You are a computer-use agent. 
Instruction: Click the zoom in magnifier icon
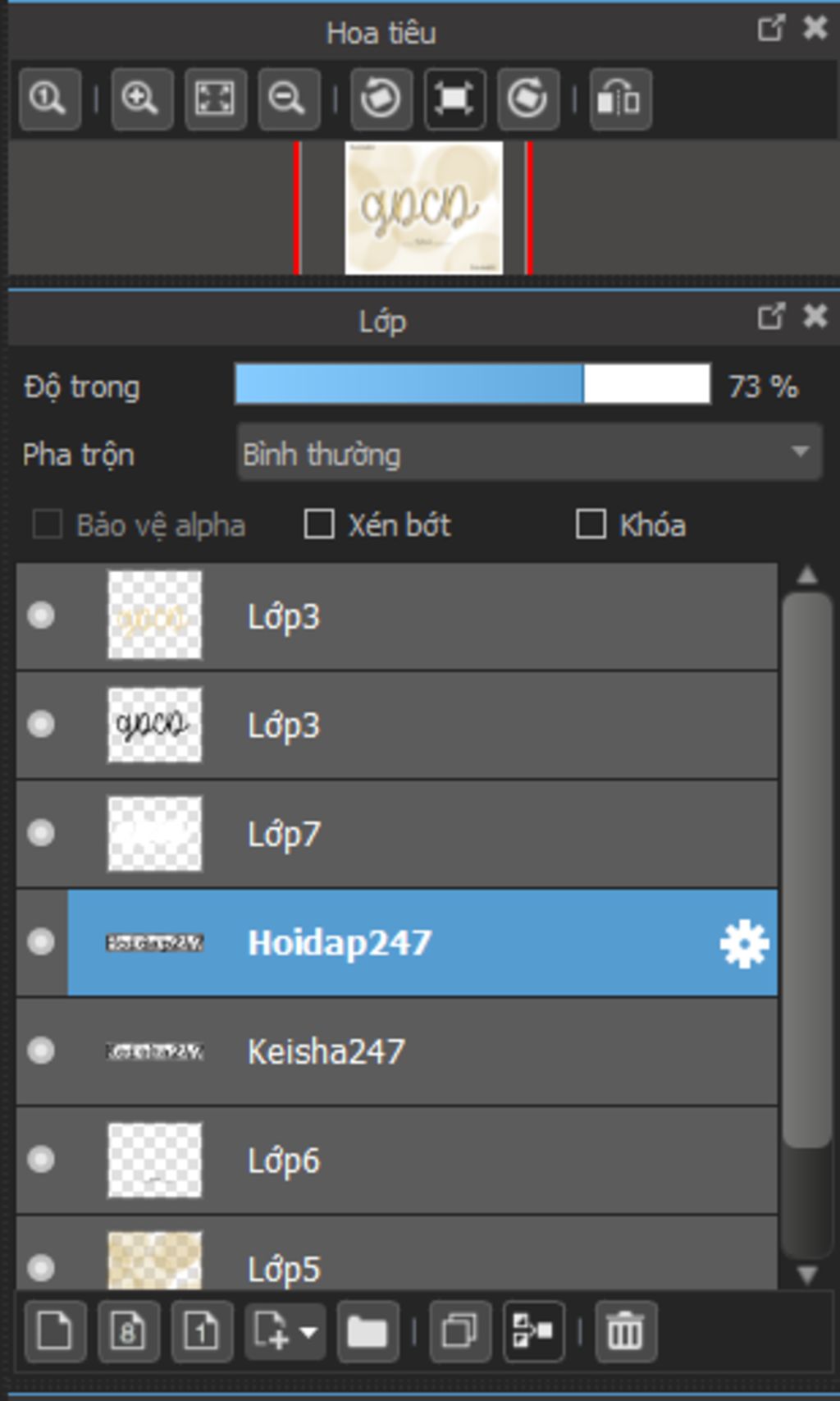(141, 99)
